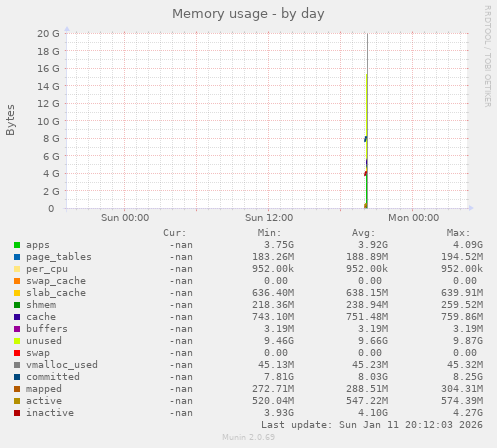
Task: Click the inactive max value 4.27G
Action: [x=468, y=413]
